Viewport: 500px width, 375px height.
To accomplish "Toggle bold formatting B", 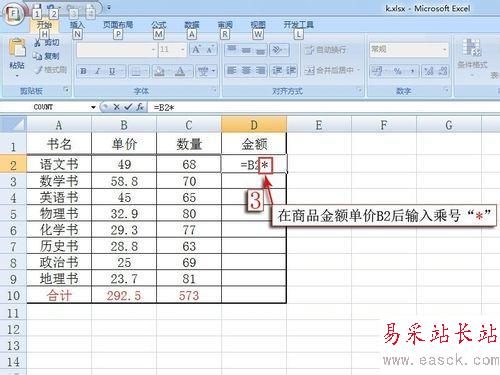I will point(84,71).
